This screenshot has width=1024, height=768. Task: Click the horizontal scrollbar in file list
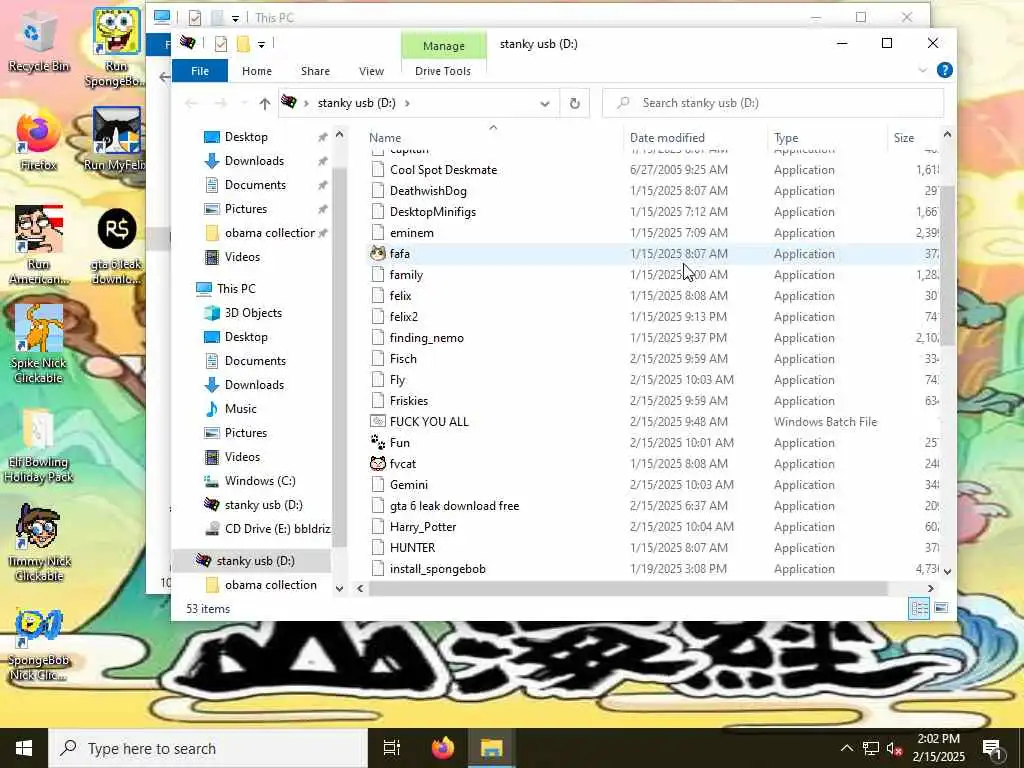tap(628, 588)
